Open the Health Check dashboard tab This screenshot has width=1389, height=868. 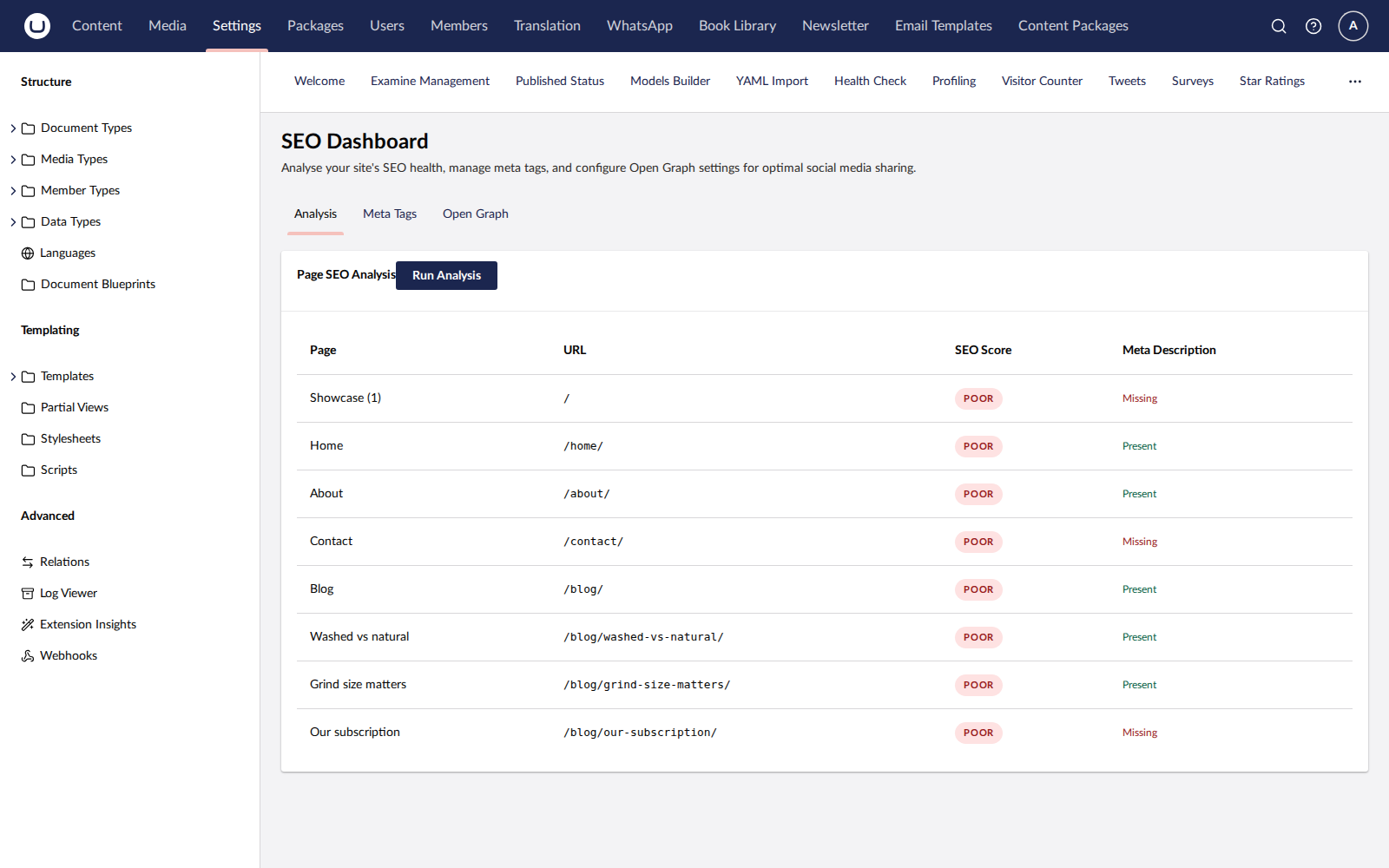[x=870, y=81]
